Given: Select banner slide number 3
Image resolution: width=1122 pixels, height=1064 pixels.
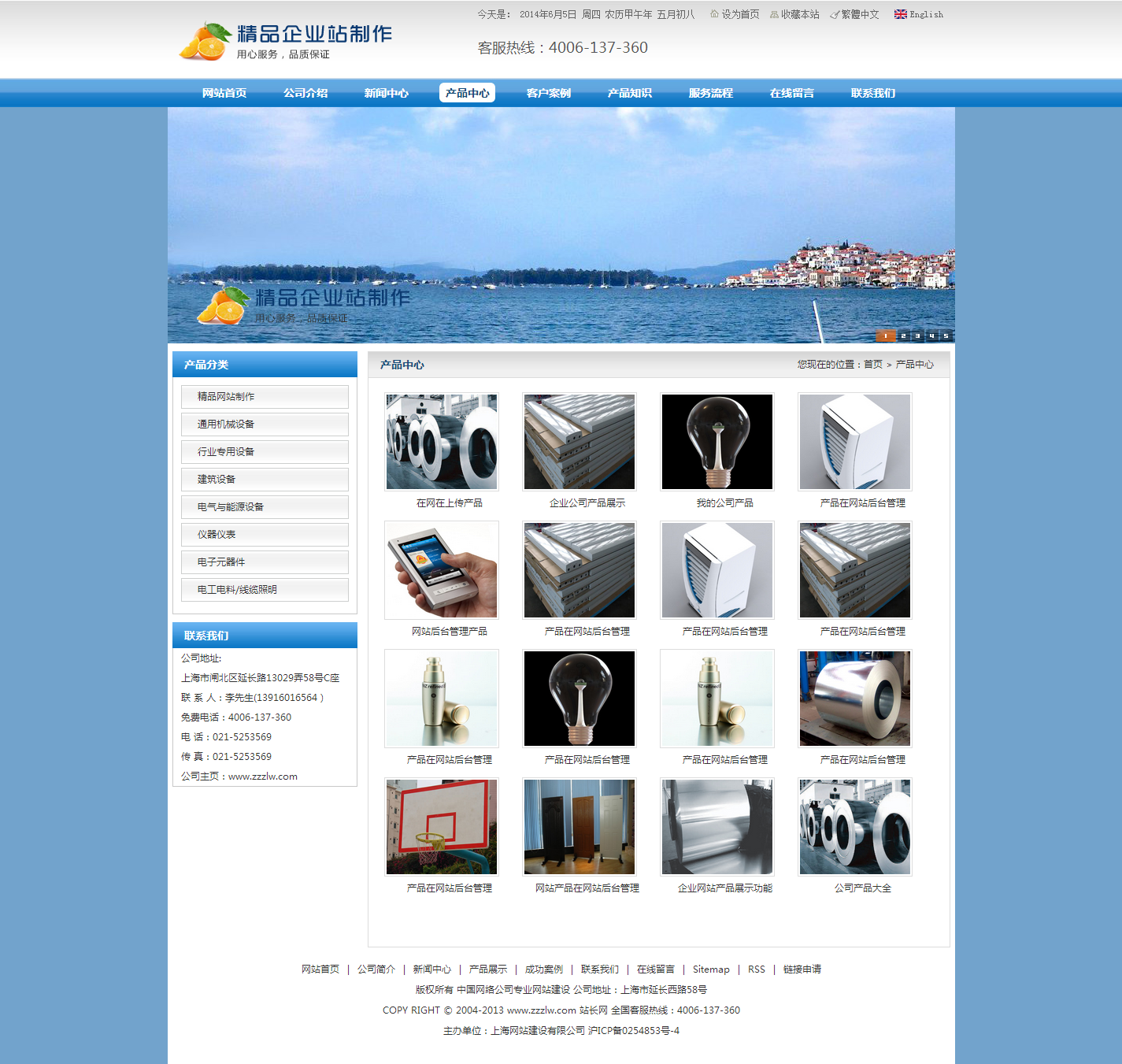Looking at the screenshot, I should (x=917, y=336).
